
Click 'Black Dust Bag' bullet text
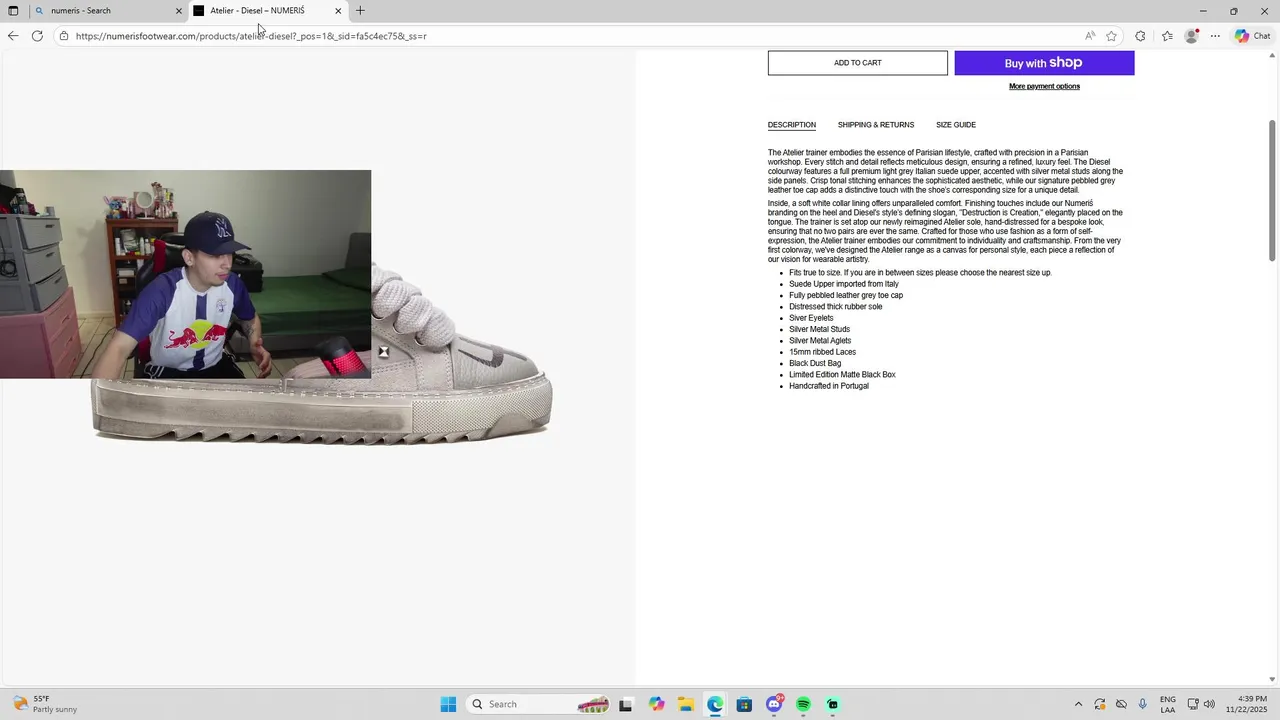(815, 364)
